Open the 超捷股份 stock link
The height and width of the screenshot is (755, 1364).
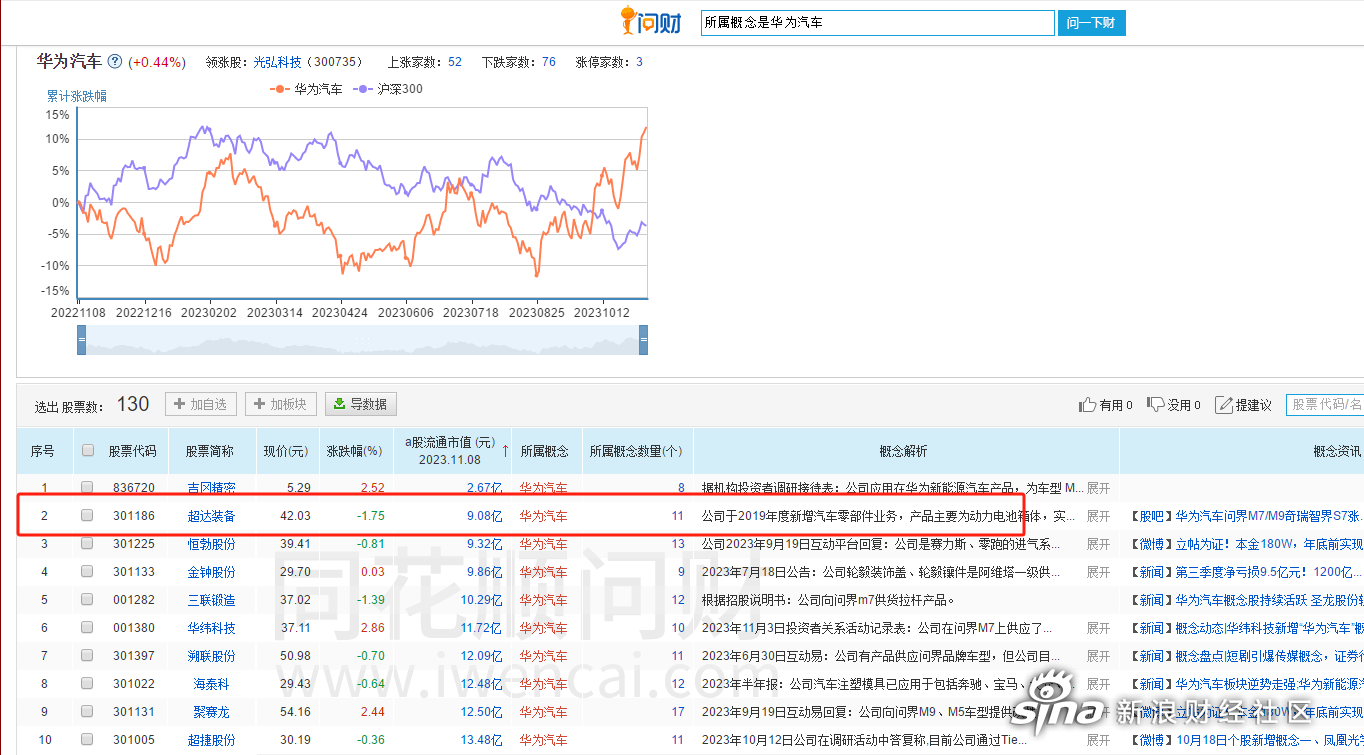212,740
